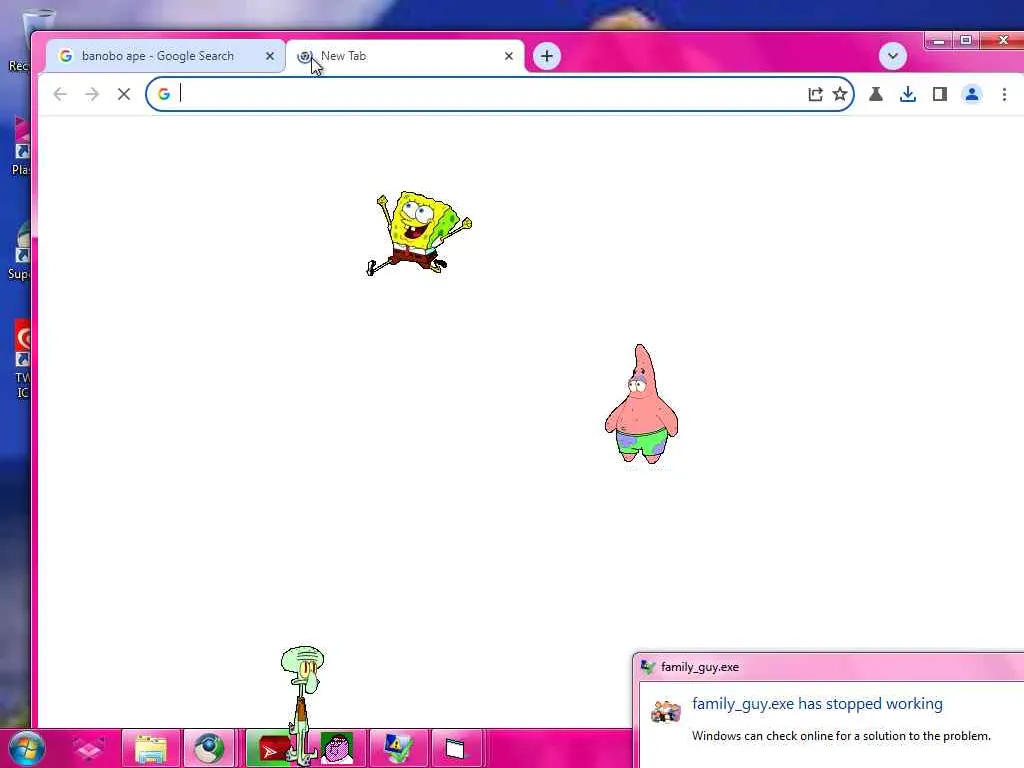Maximize the Chrome browser window
1024x768 pixels.
tap(966, 40)
